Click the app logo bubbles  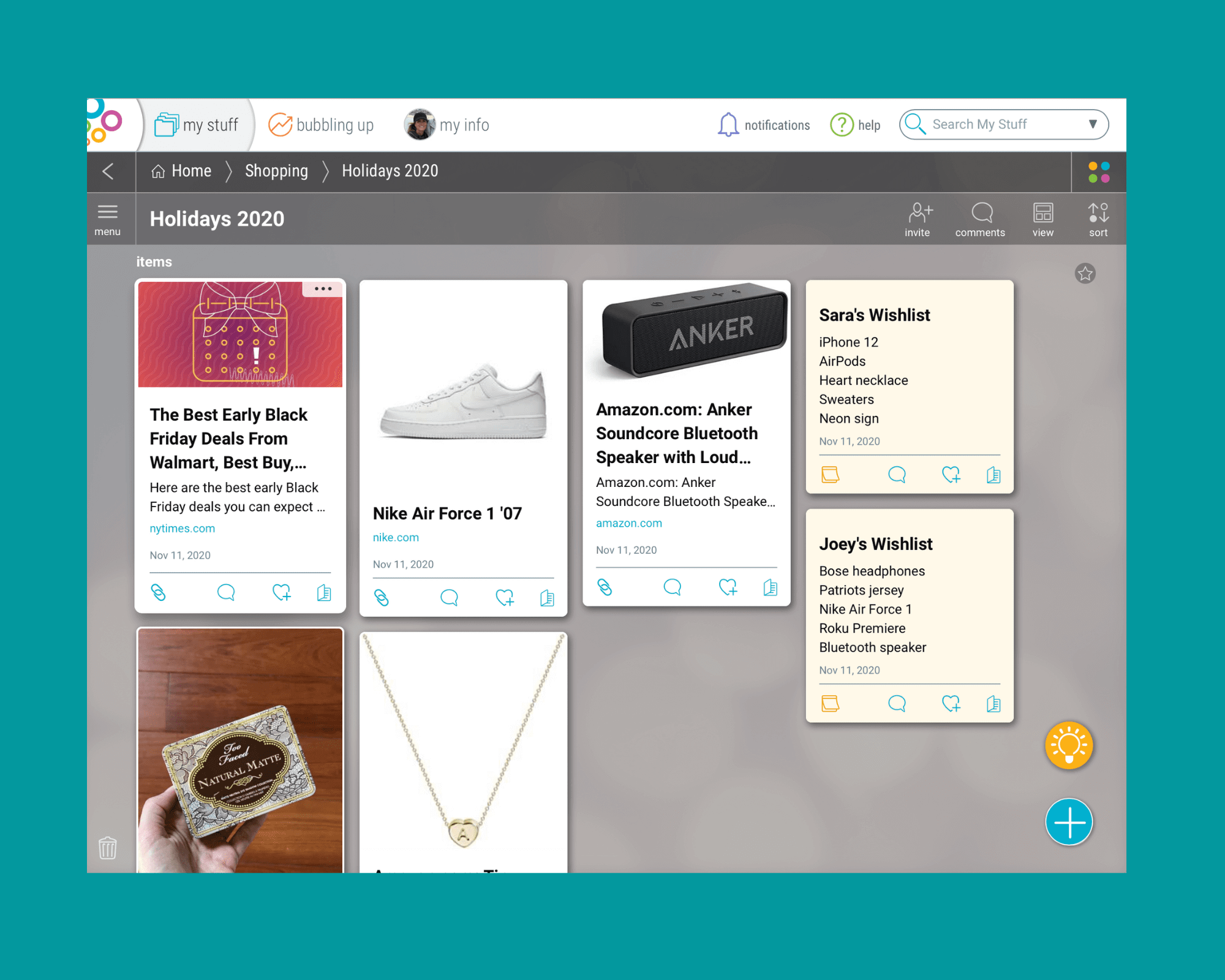pos(105,121)
